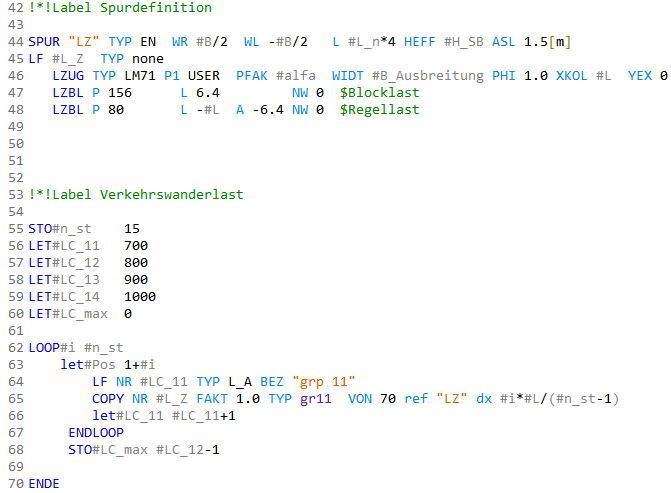Click the value 700 on line 56

136,246
